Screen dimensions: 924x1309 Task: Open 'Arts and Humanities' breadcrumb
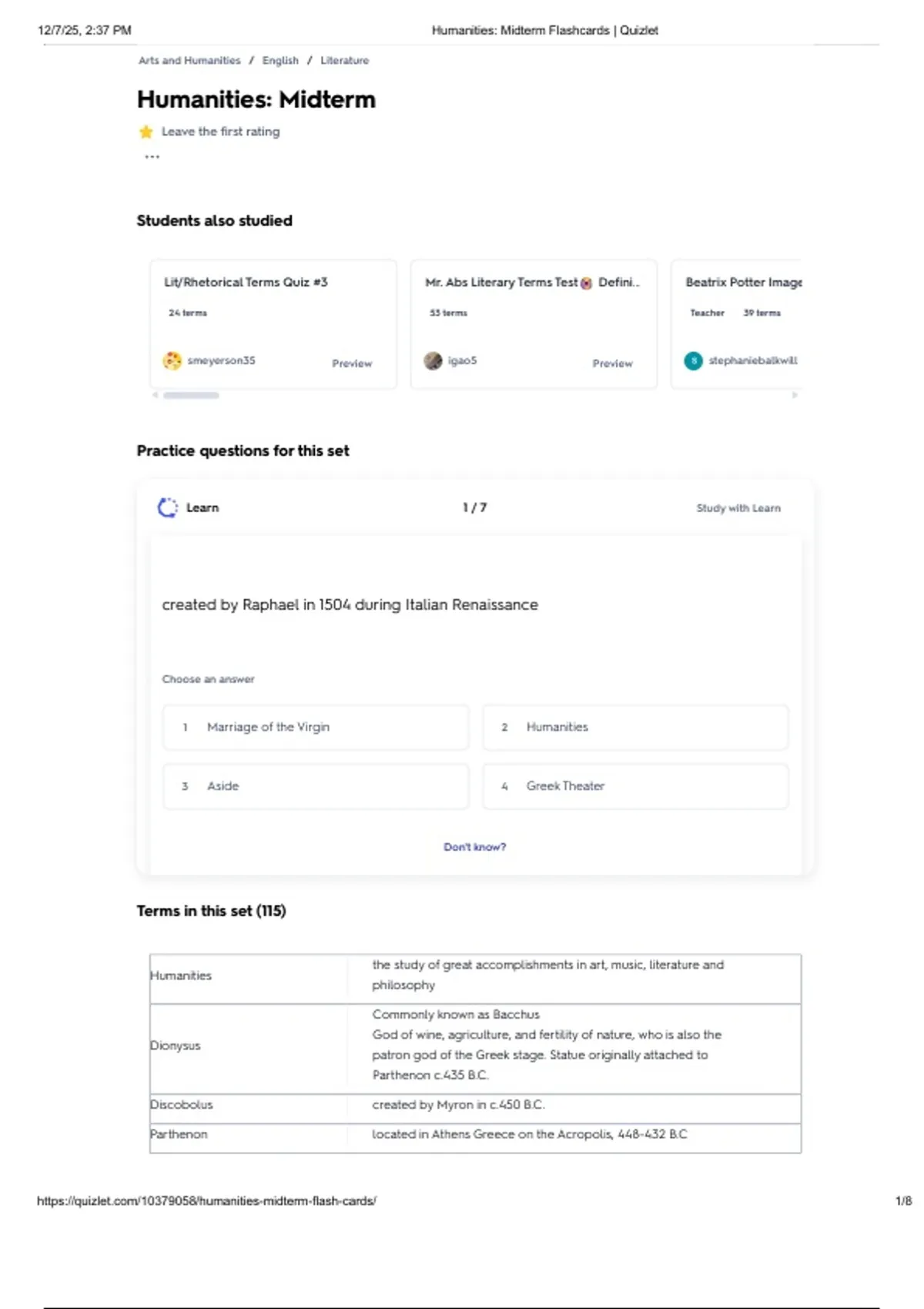[189, 60]
